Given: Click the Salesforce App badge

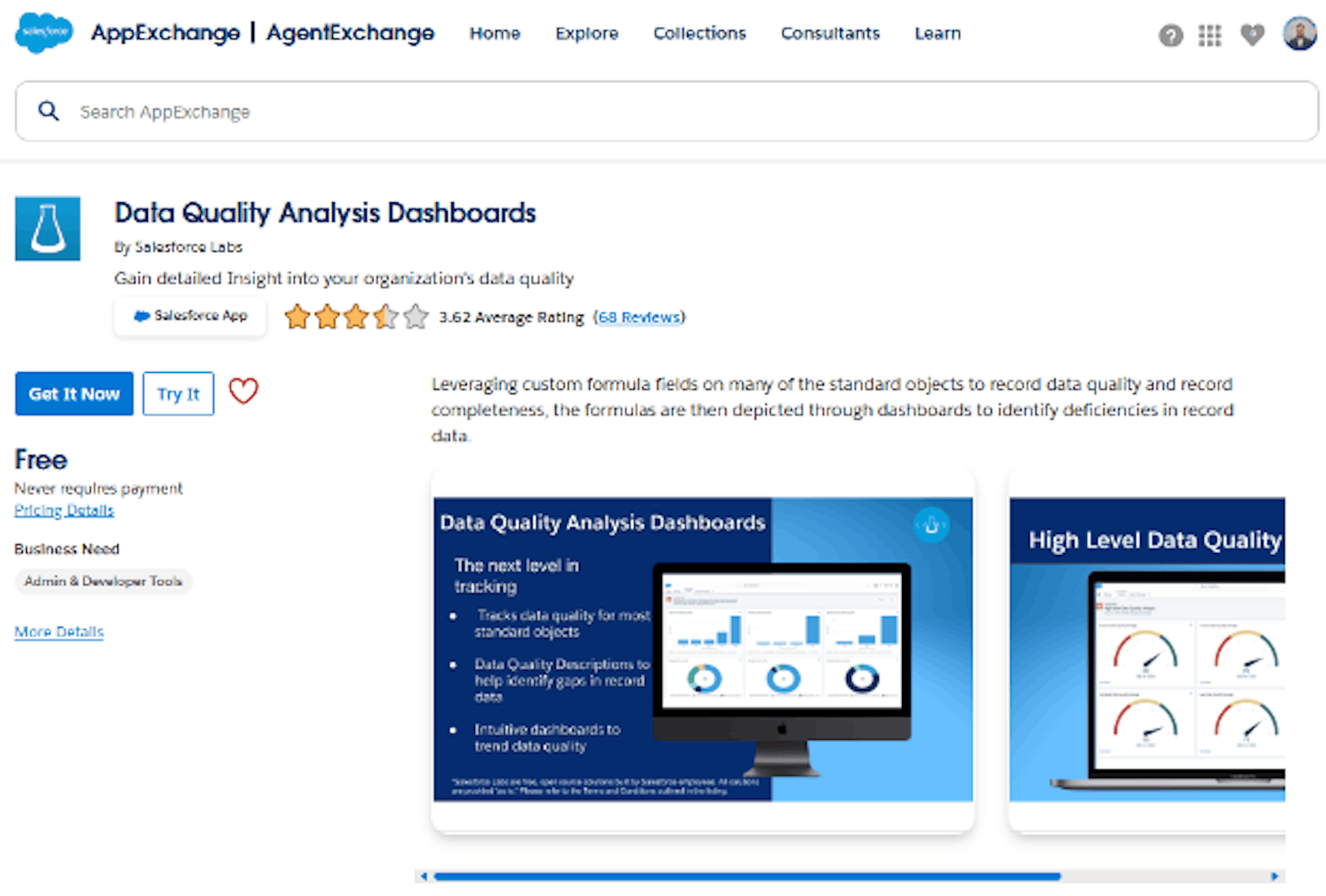Looking at the screenshot, I should click(x=190, y=316).
